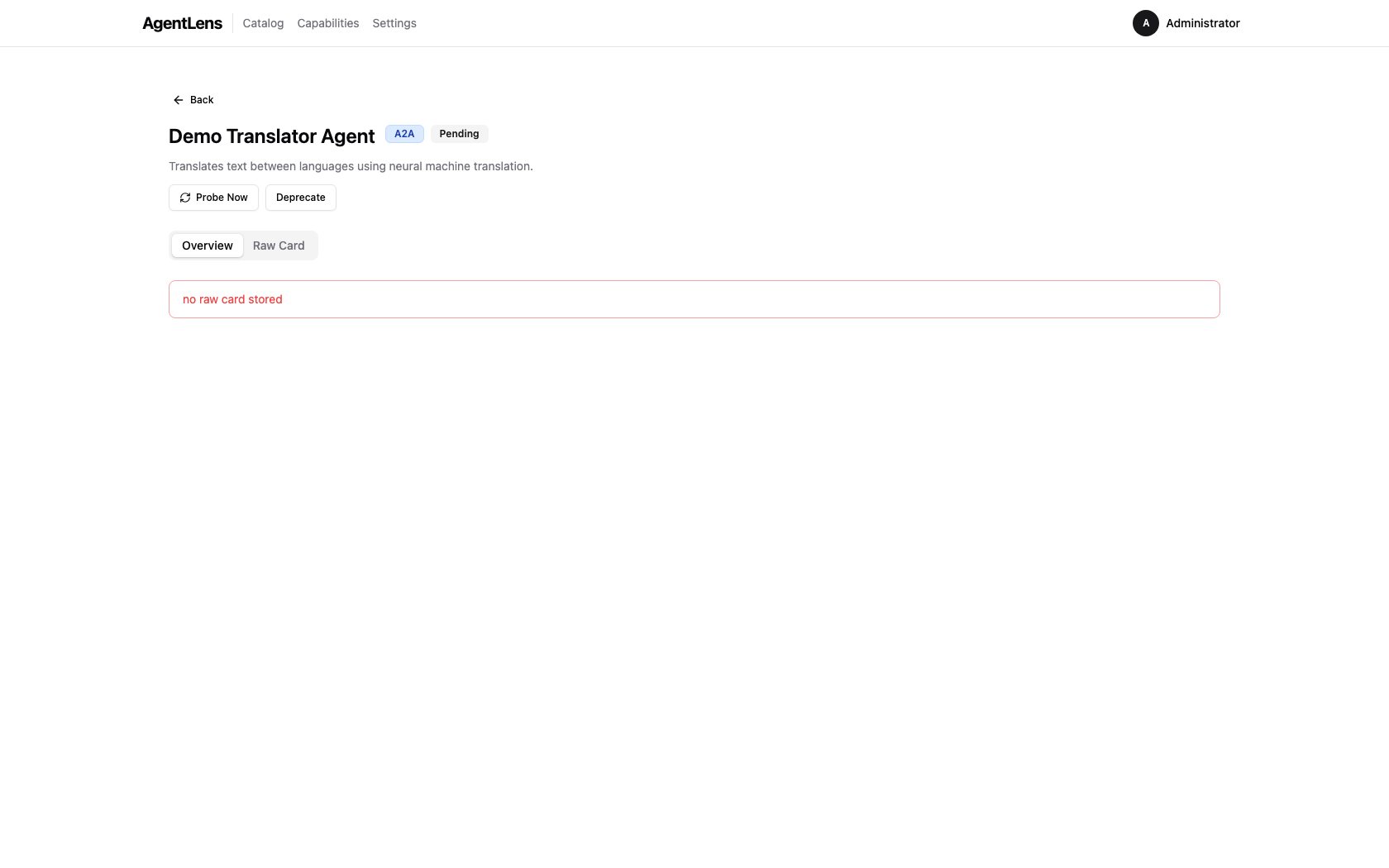Click the AgentLens logo
The height and width of the screenshot is (868, 1389).
(182, 23)
